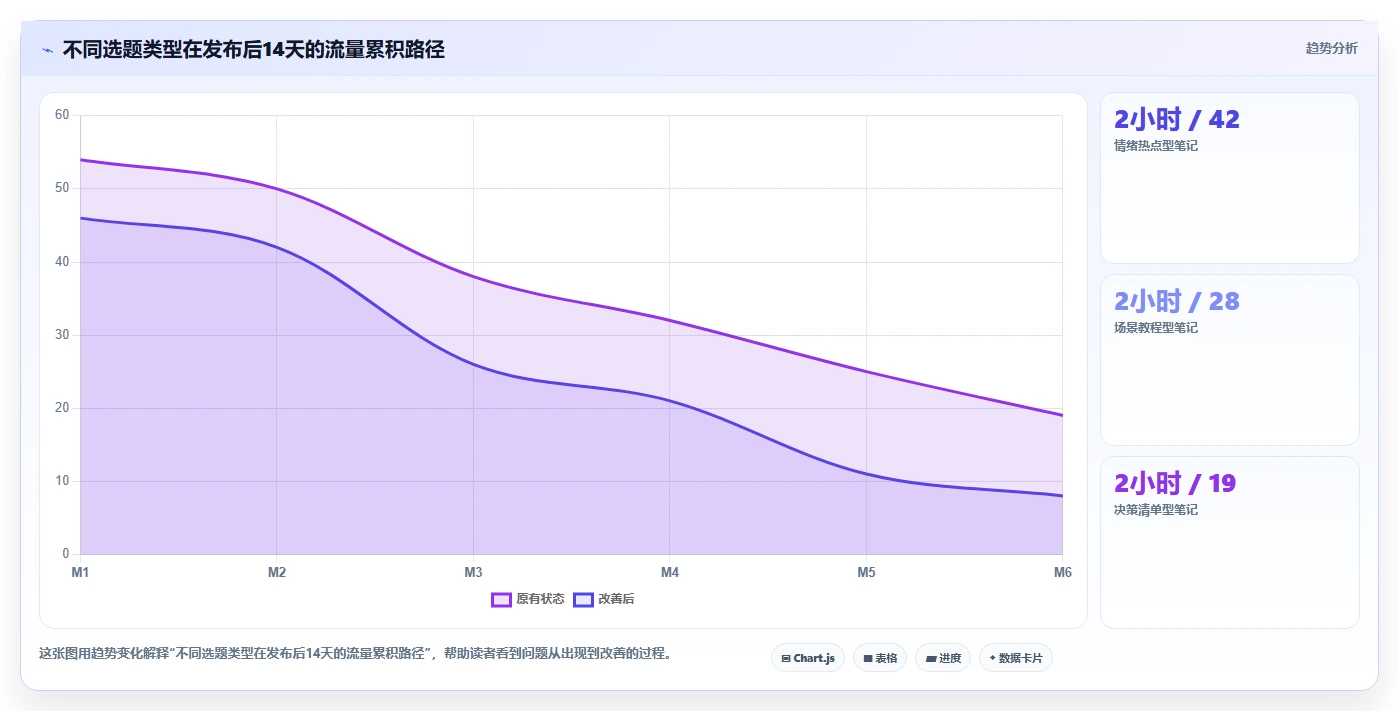Click the value 2小时 / 19

point(1175,484)
